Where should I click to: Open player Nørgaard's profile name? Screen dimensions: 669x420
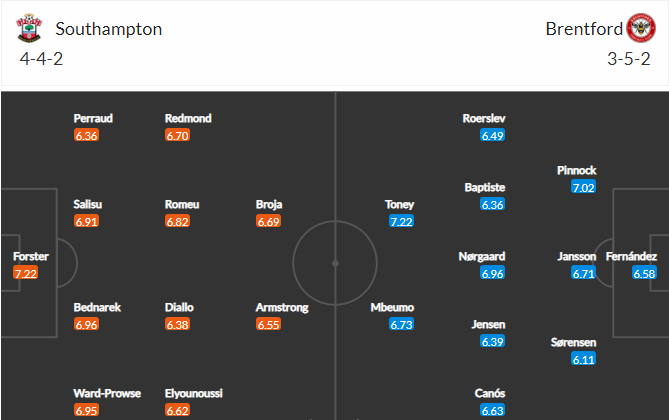point(482,256)
